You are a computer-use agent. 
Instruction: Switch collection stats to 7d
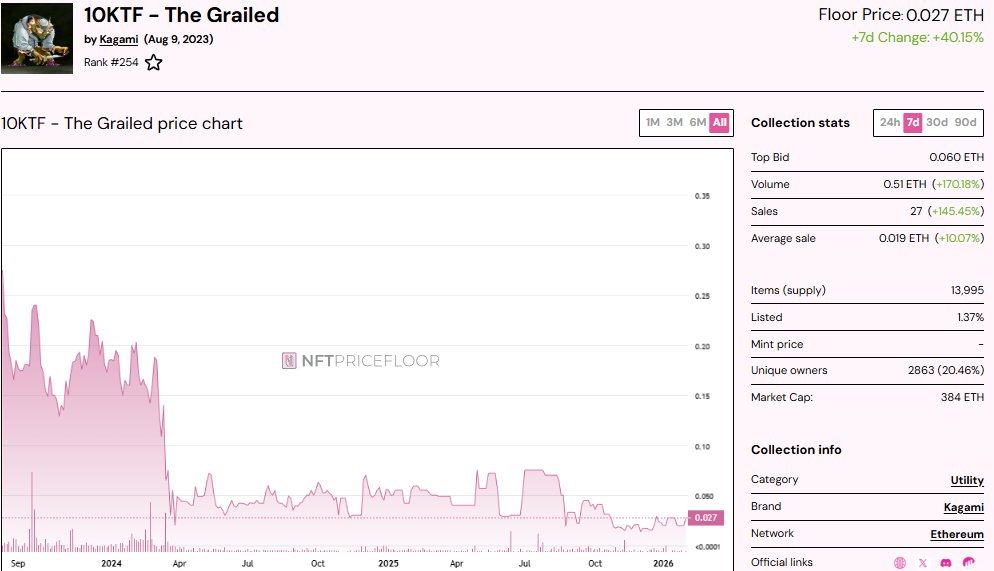click(x=913, y=122)
